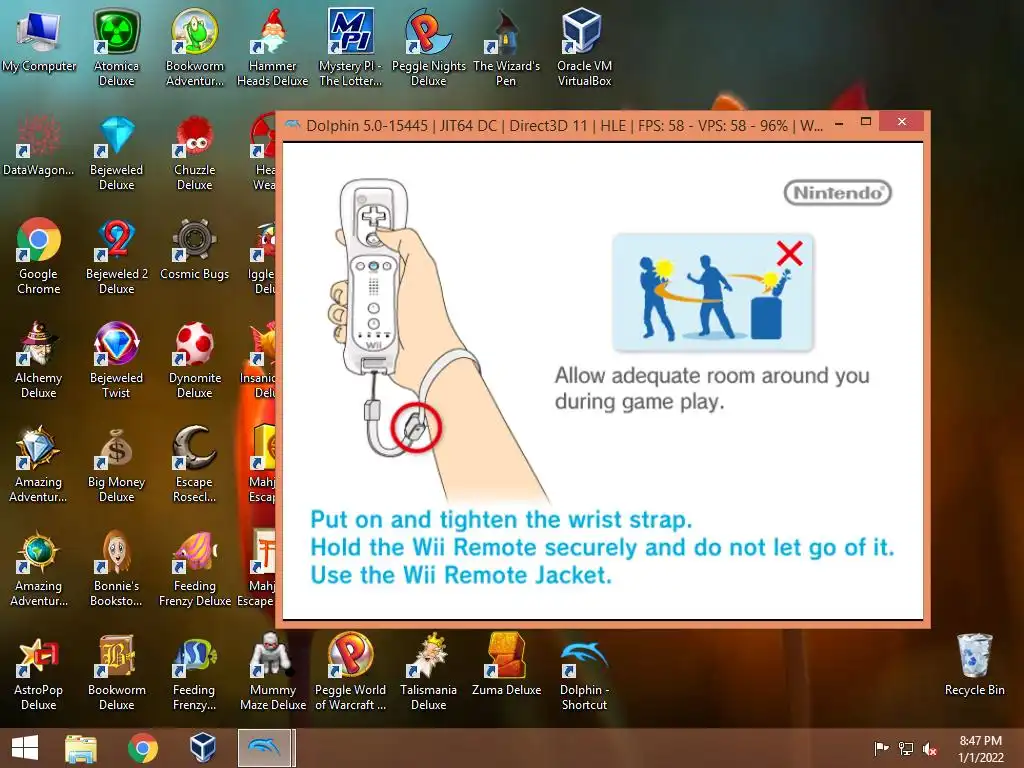Open Peggle World of Warcraft shortcut
The image size is (1024, 768).
pos(351,672)
